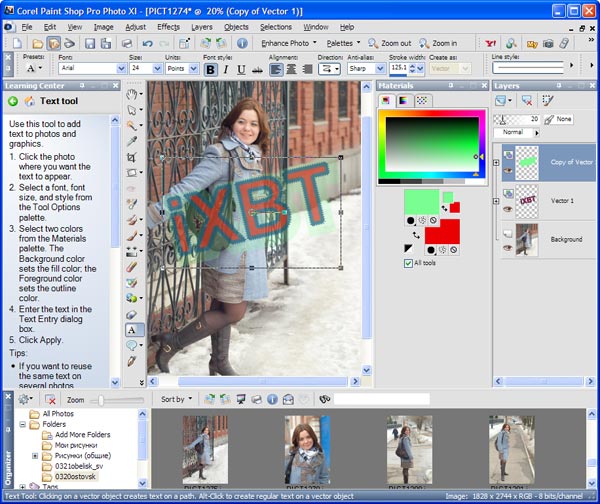The image size is (600, 504).
Task: Toggle visibility of the Vector 1 layer
Action: [x=508, y=207]
